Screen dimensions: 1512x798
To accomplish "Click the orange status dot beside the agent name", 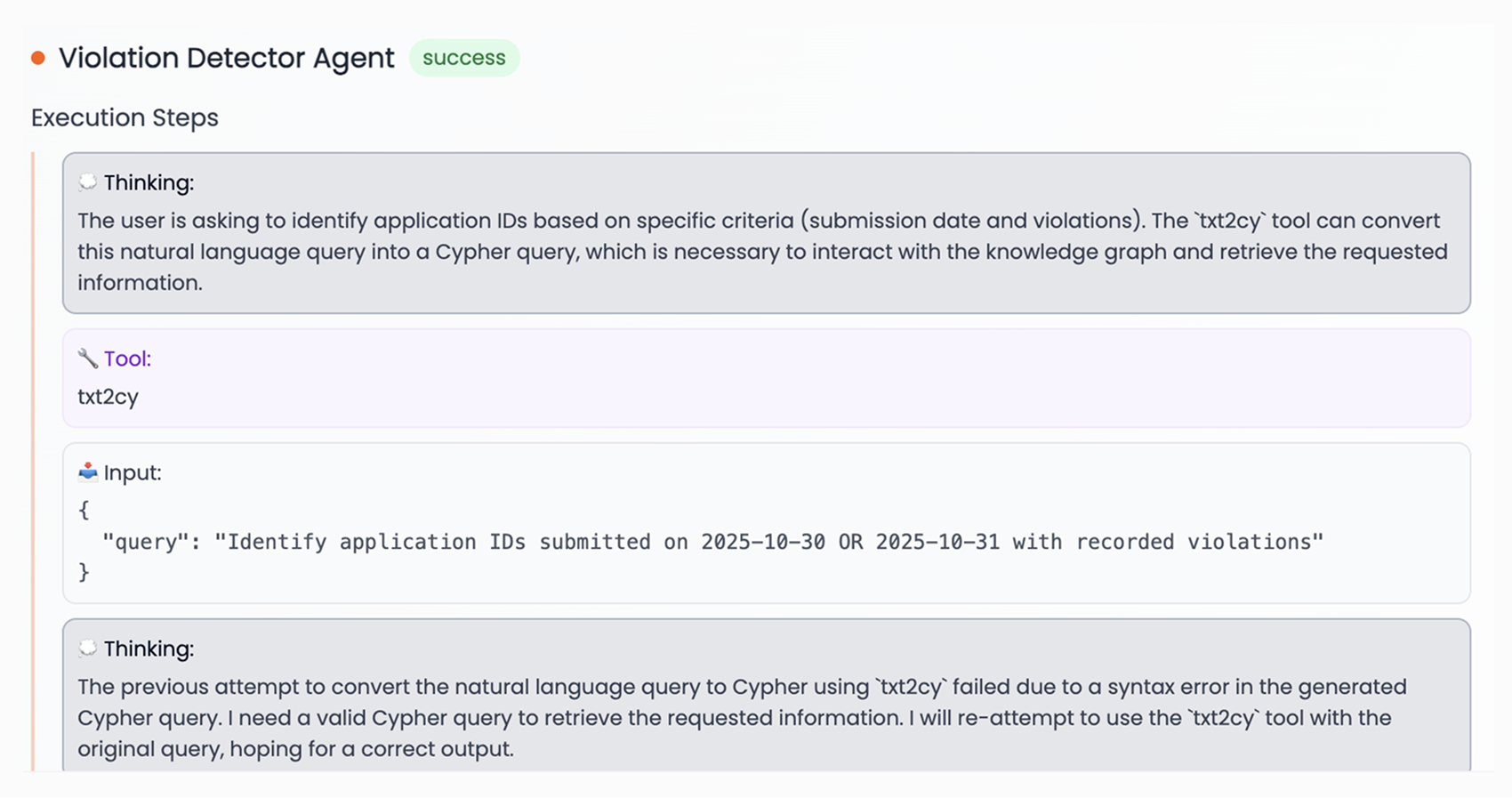I will pyautogui.click(x=37, y=56).
